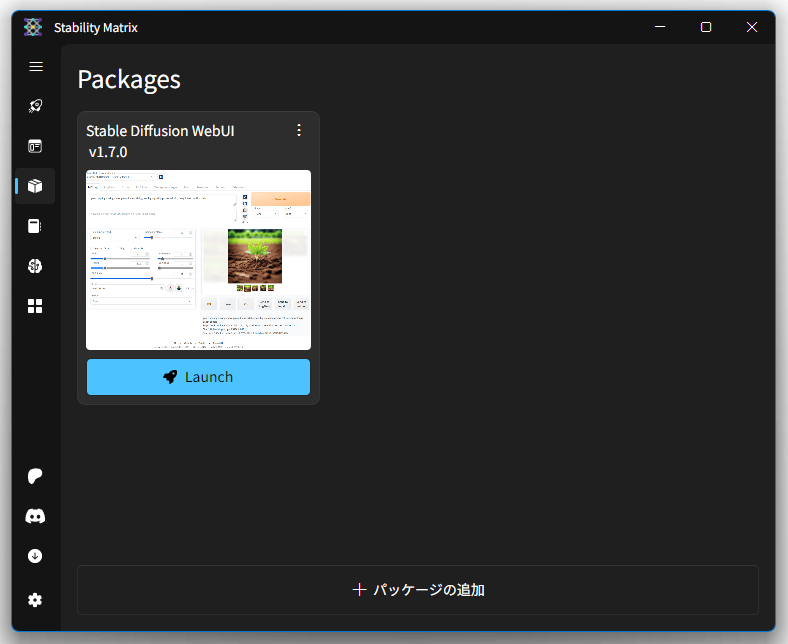Open the hamburger navigation menu
The image size is (788, 644).
[36, 66]
